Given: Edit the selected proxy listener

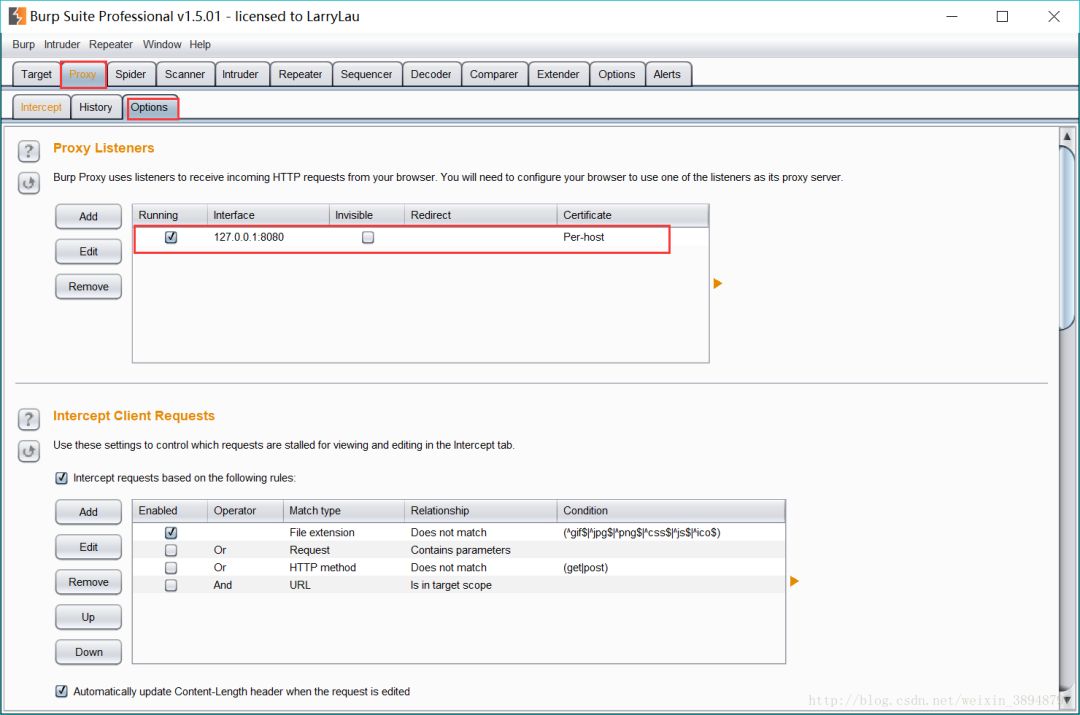Looking at the screenshot, I should (x=88, y=251).
